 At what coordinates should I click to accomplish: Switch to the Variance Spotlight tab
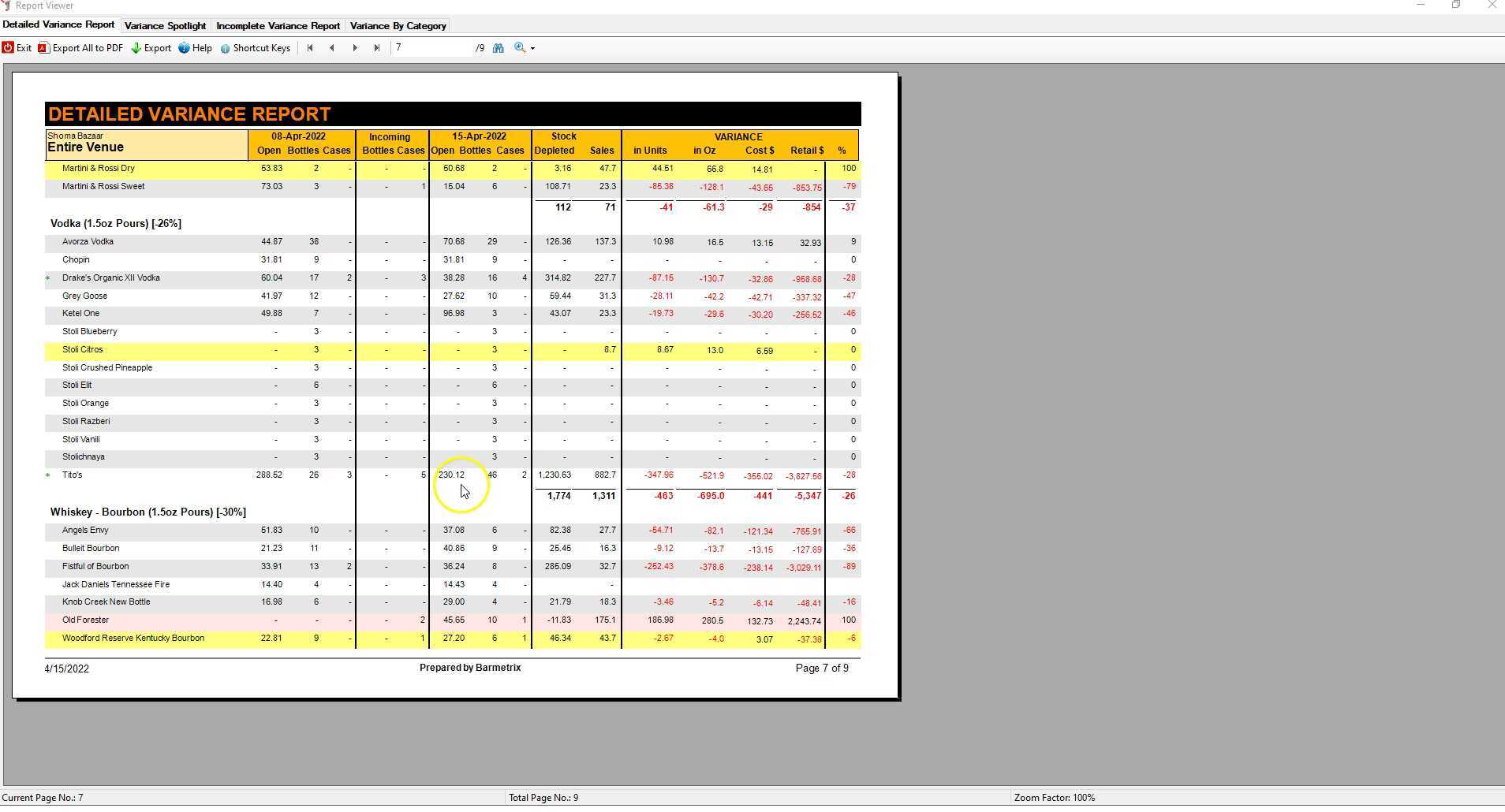tap(165, 25)
